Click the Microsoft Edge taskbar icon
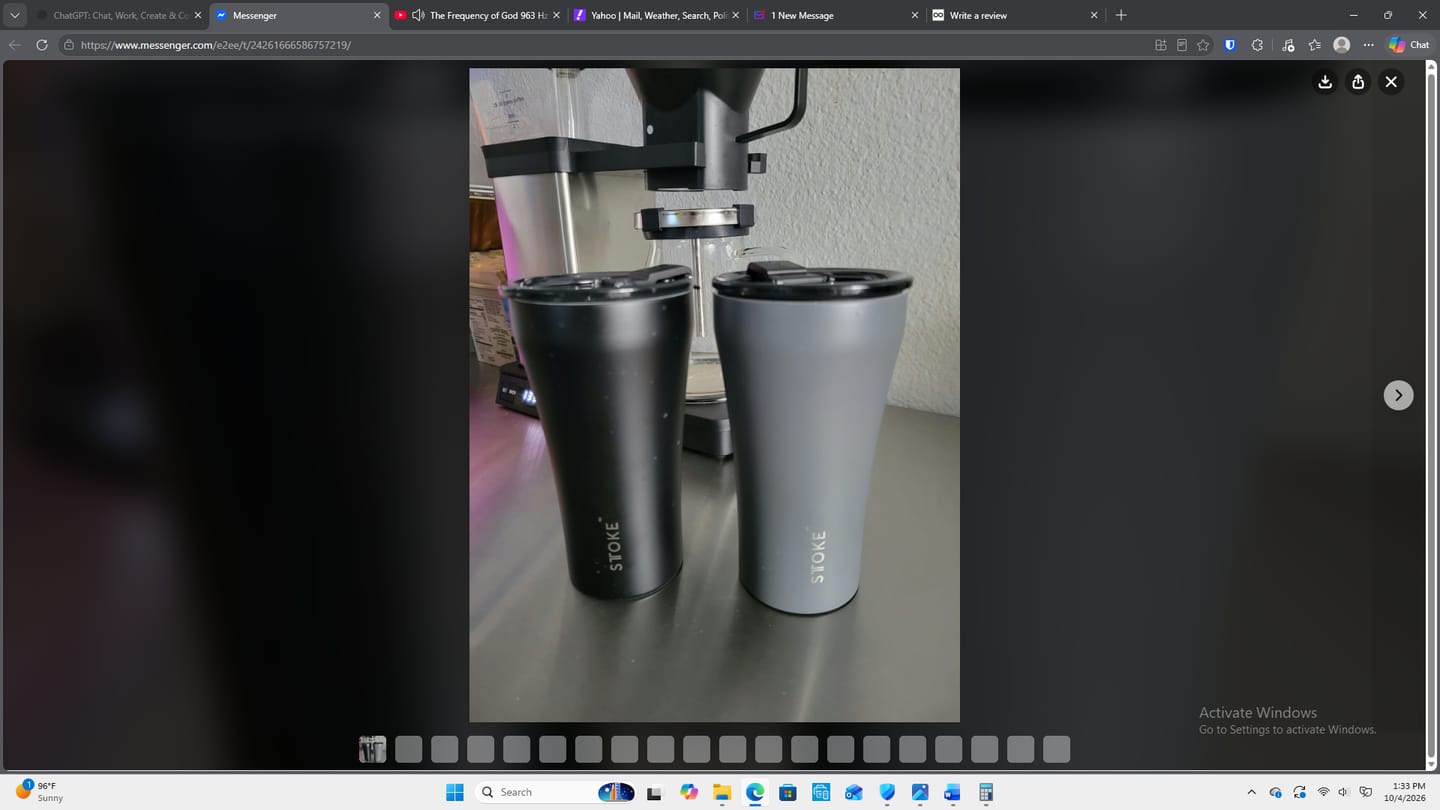1440x810 pixels. pyautogui.click(x=754, y=792)
